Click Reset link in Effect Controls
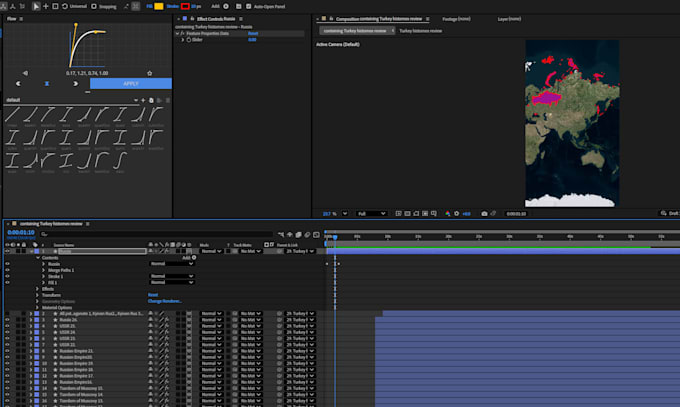The image size is (680, 407). pos(253,33)
